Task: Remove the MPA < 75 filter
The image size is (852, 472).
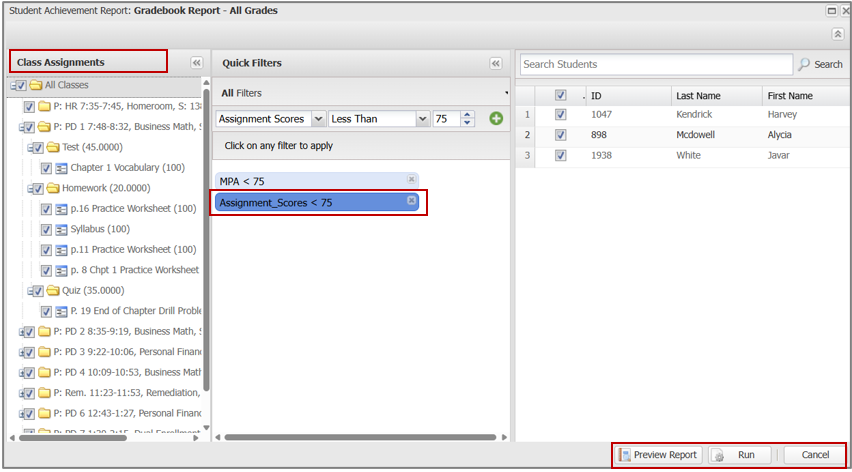Action: point(411,180)
